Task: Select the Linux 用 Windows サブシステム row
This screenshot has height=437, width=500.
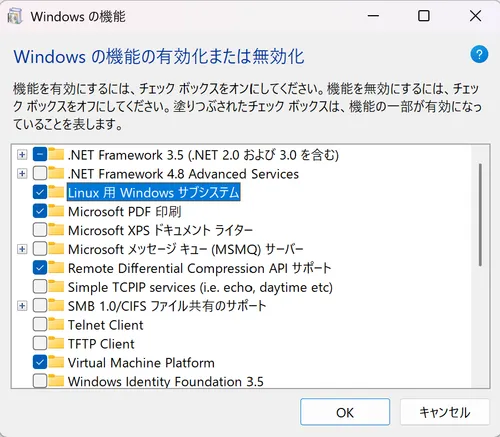Action: [x=154, y=192]
